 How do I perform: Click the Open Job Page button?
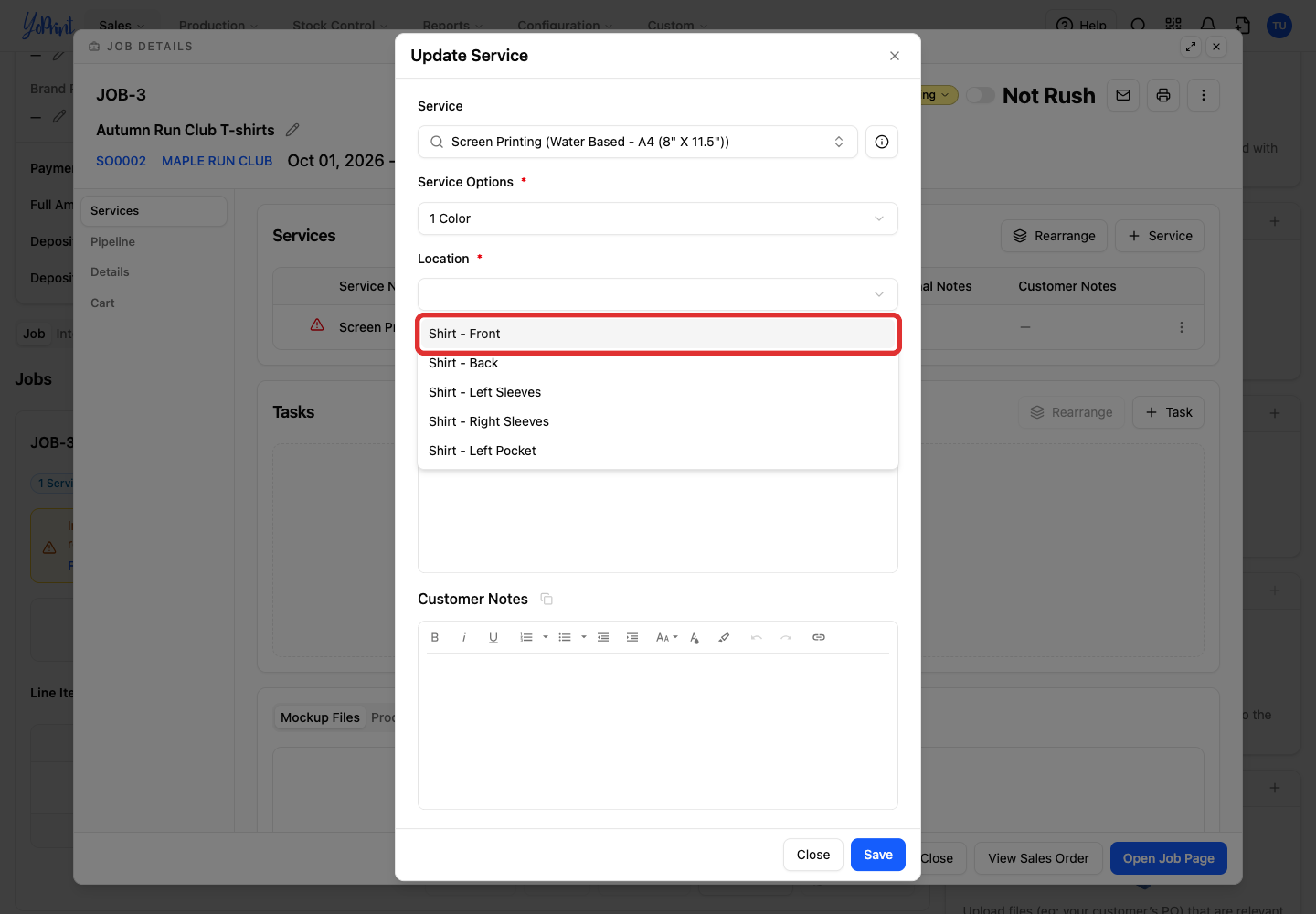click(x=1169, y=858)
